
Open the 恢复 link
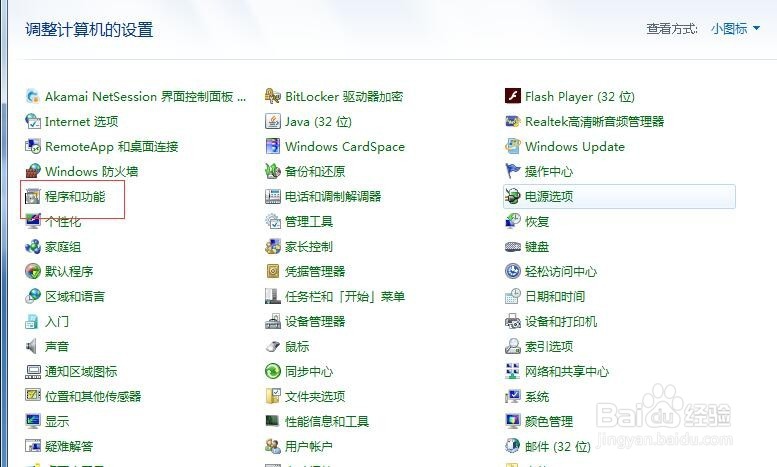(537, 221)
